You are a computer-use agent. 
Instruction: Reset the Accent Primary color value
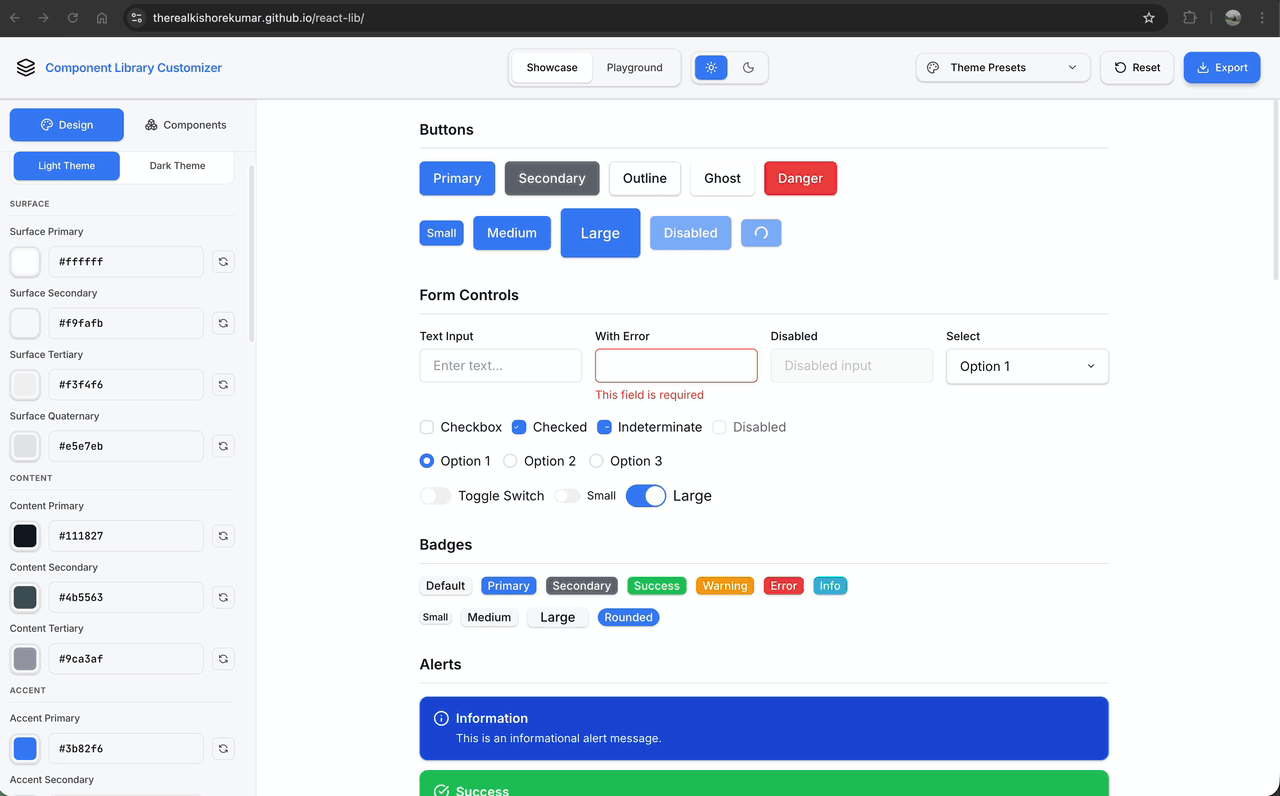coord(223,749)
